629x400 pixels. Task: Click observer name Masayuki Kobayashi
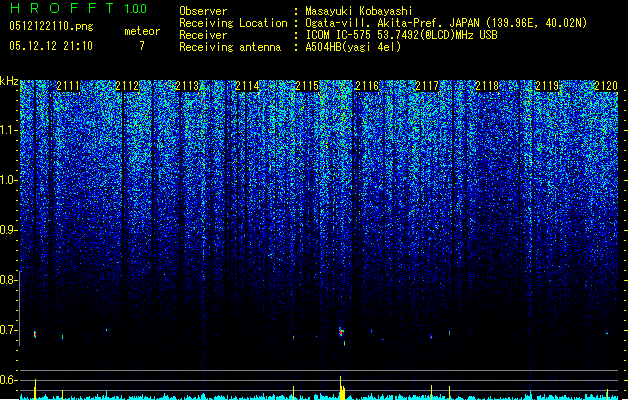coord(359,11)
